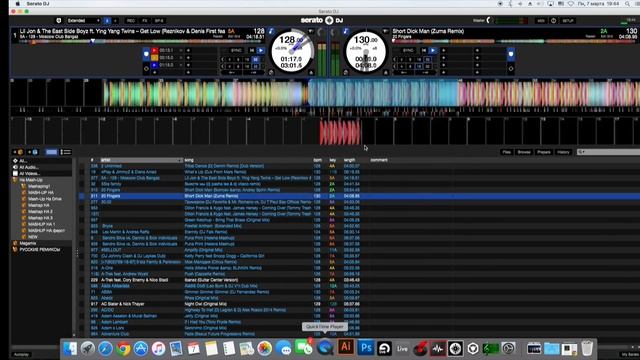Select the Adam Lambert track row
Image resolution: width=640 pixels, height=360 pixels.
coord(359,322)
